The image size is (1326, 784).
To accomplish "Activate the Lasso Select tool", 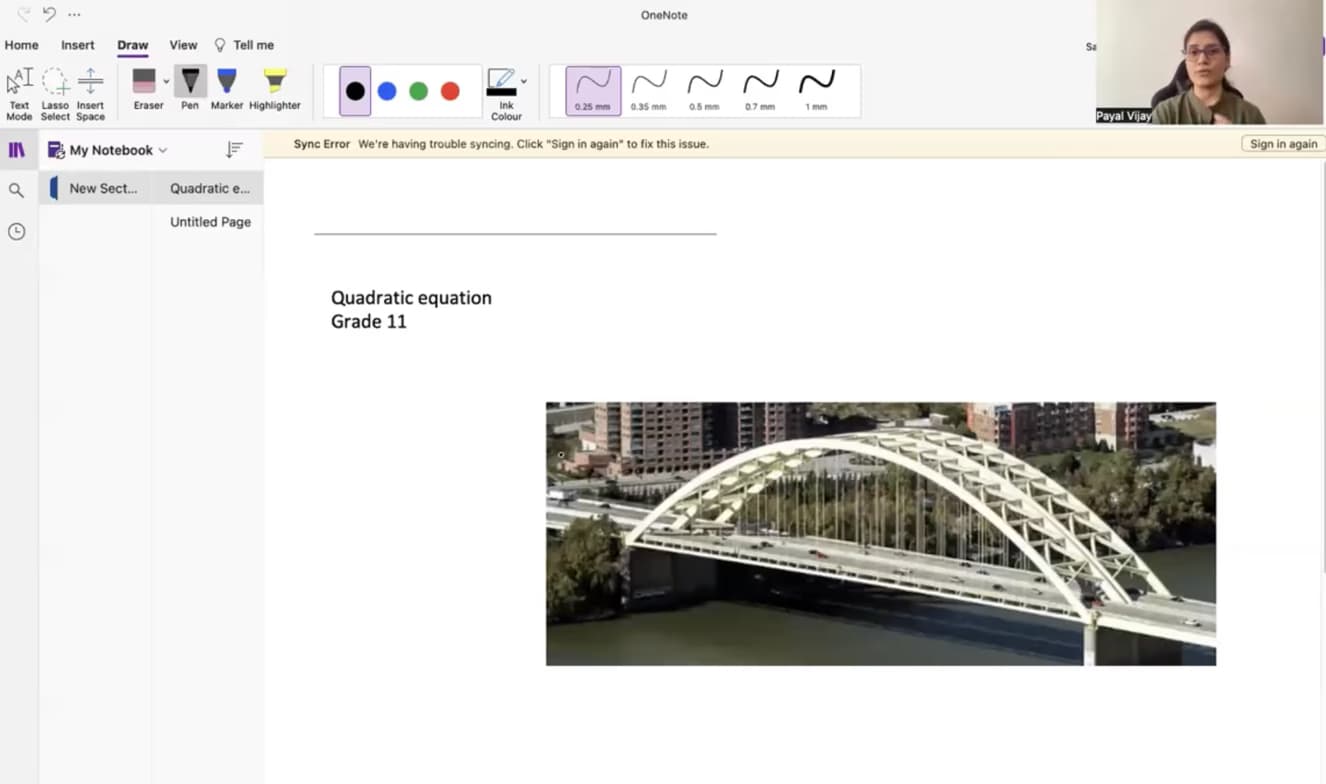I will pyautogui.click(x=55, y=95).
